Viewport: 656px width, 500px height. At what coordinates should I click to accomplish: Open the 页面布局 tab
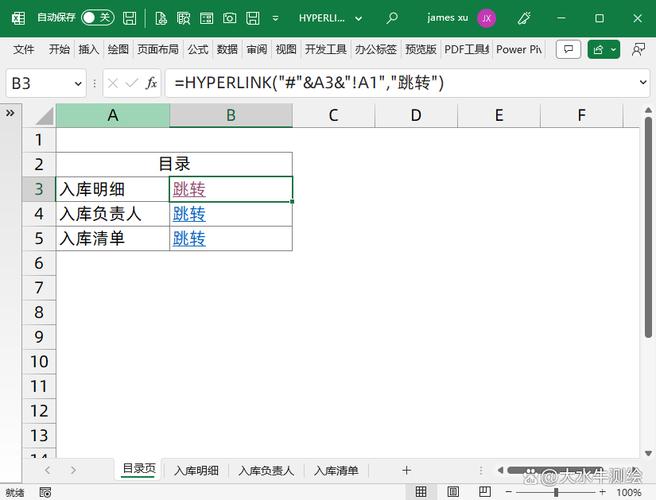158,49
